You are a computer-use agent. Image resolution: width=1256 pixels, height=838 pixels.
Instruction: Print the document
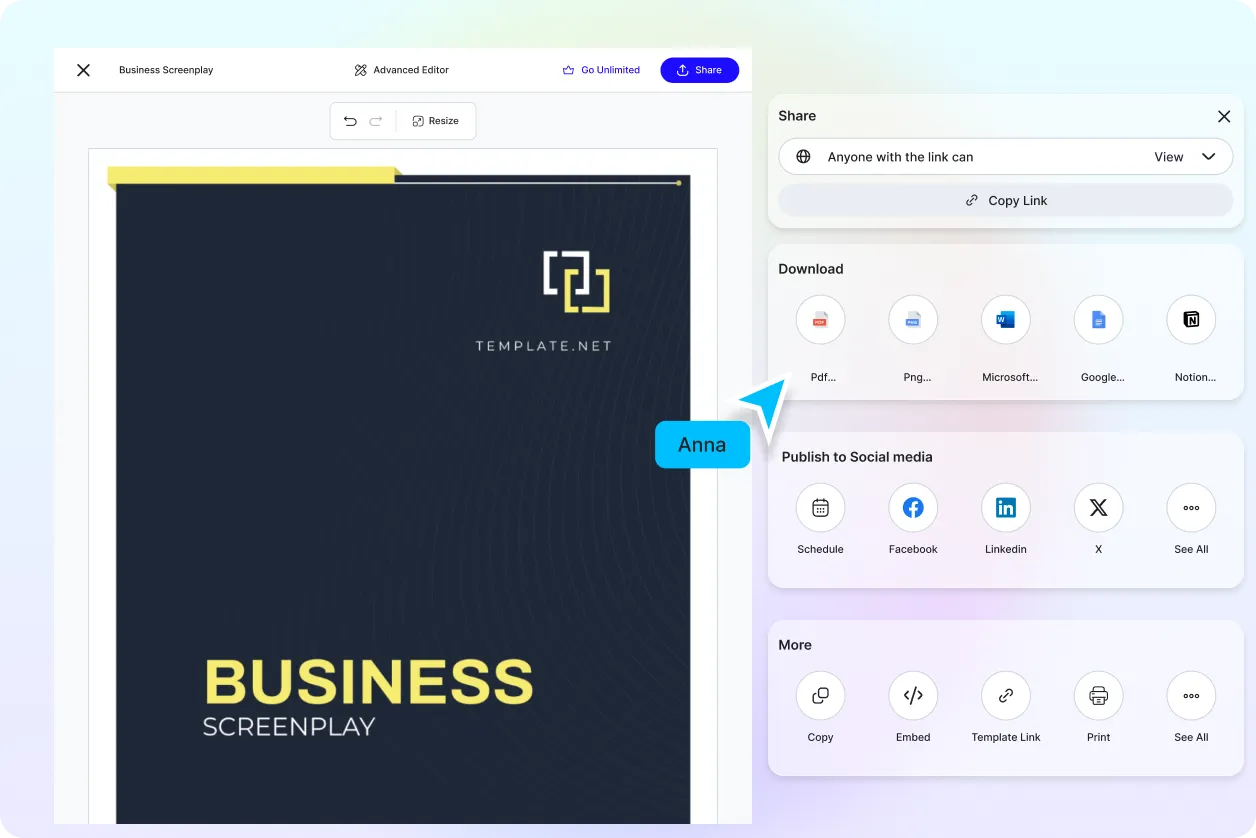1098,696
